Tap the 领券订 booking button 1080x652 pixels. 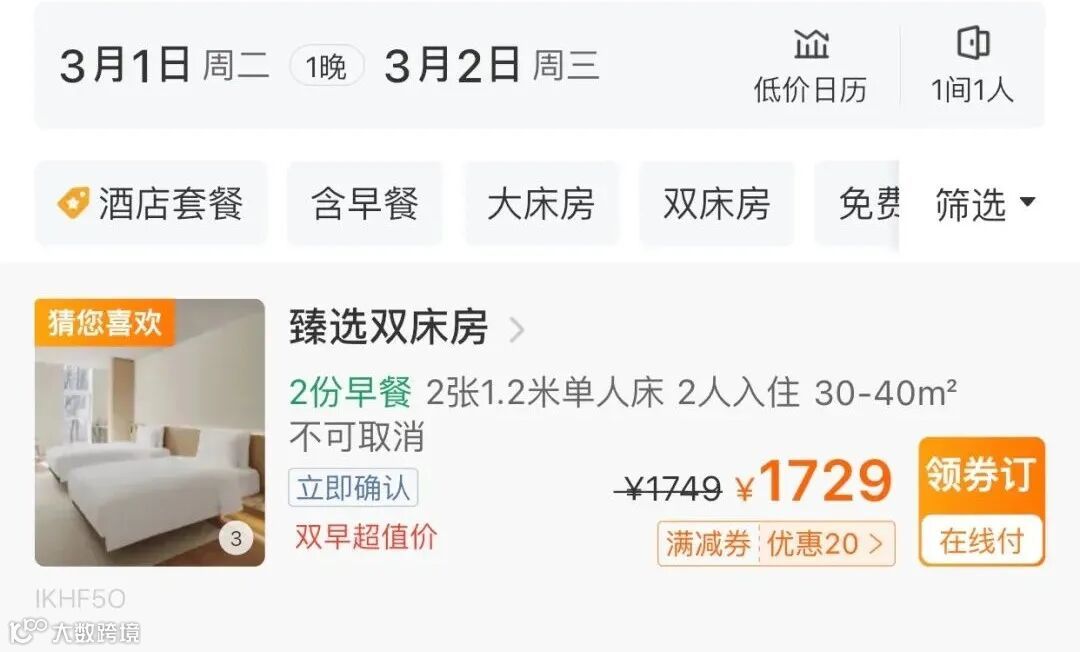click(982, 475)
